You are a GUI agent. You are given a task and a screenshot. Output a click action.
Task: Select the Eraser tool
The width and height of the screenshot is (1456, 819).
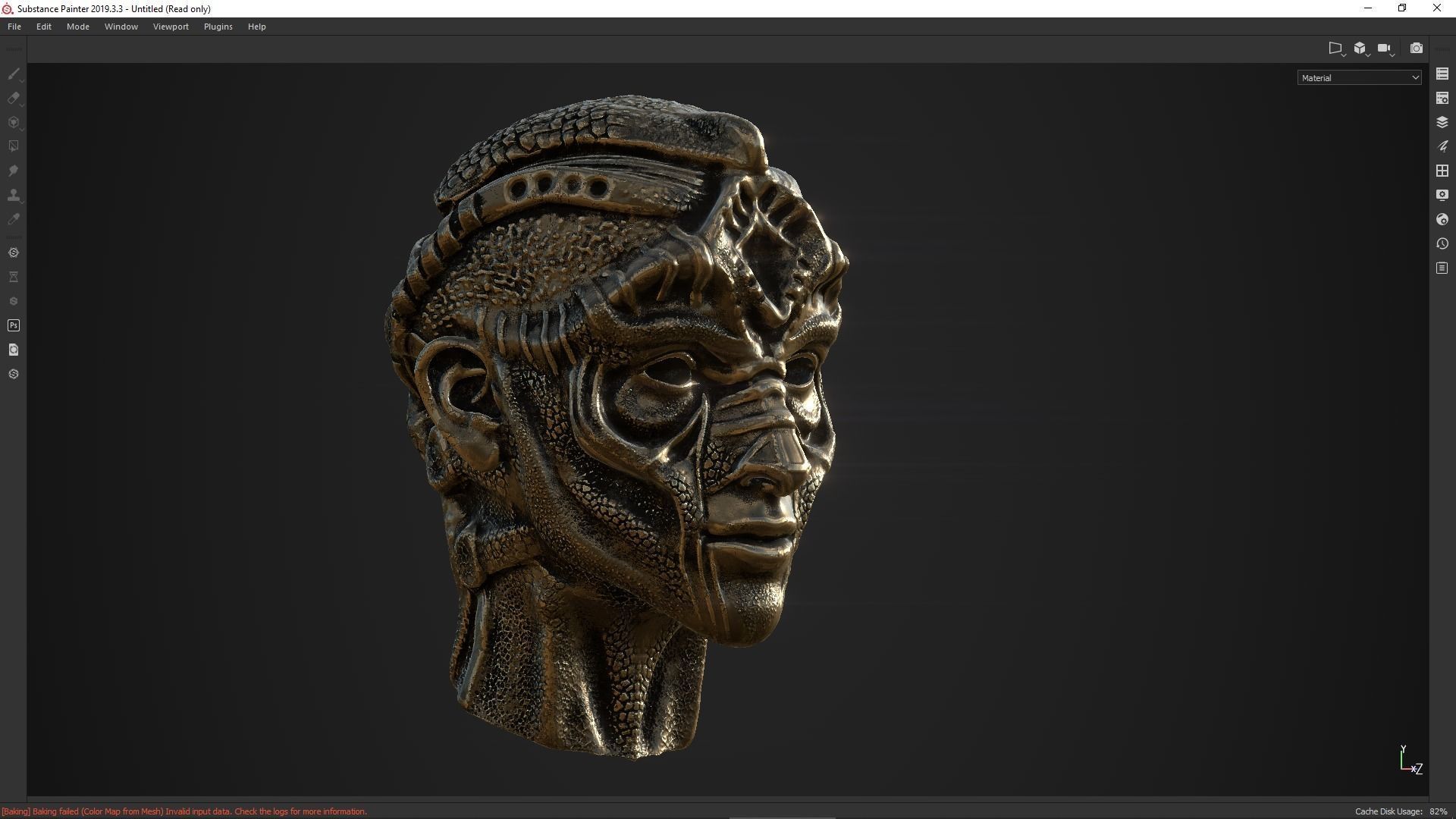14,98
